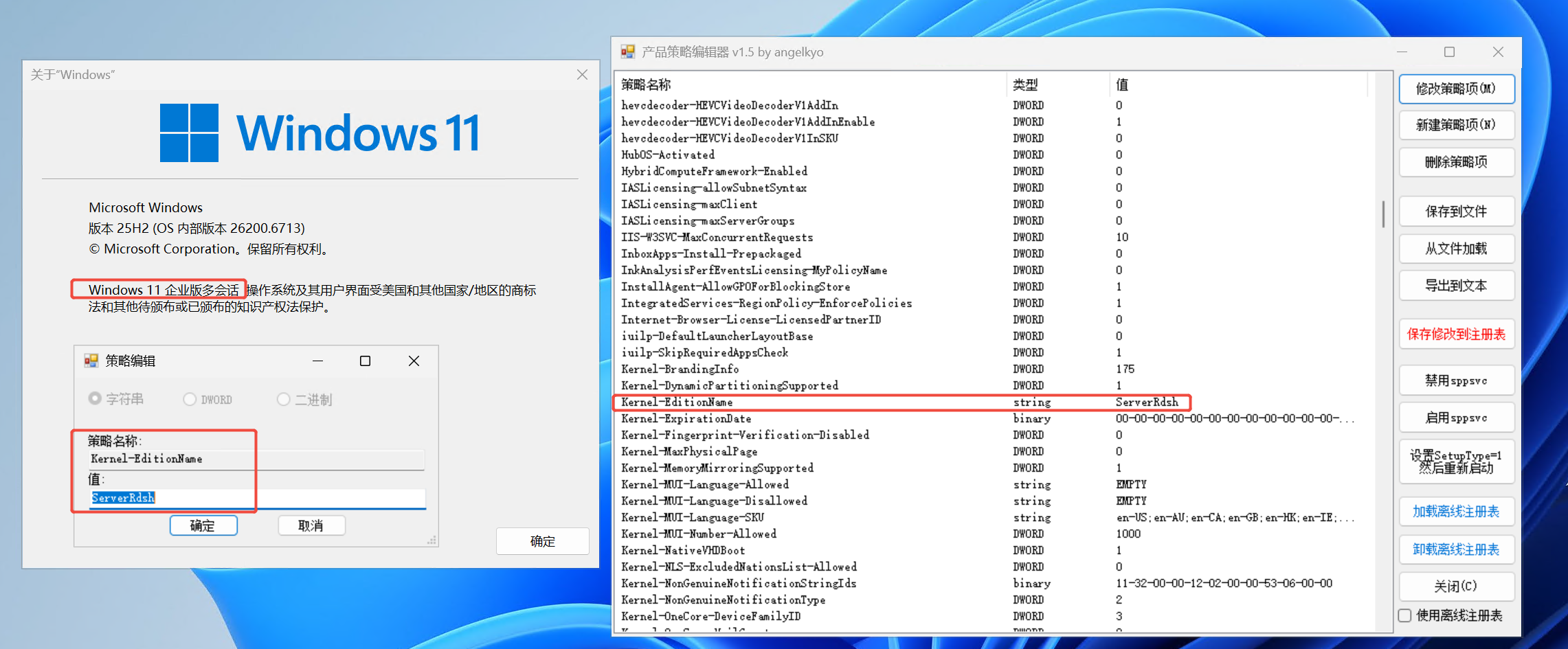Click the 值 field containing ServerRdsh
The height and width of the screenshot is (649, 1568).
click(x=258, y=498)
